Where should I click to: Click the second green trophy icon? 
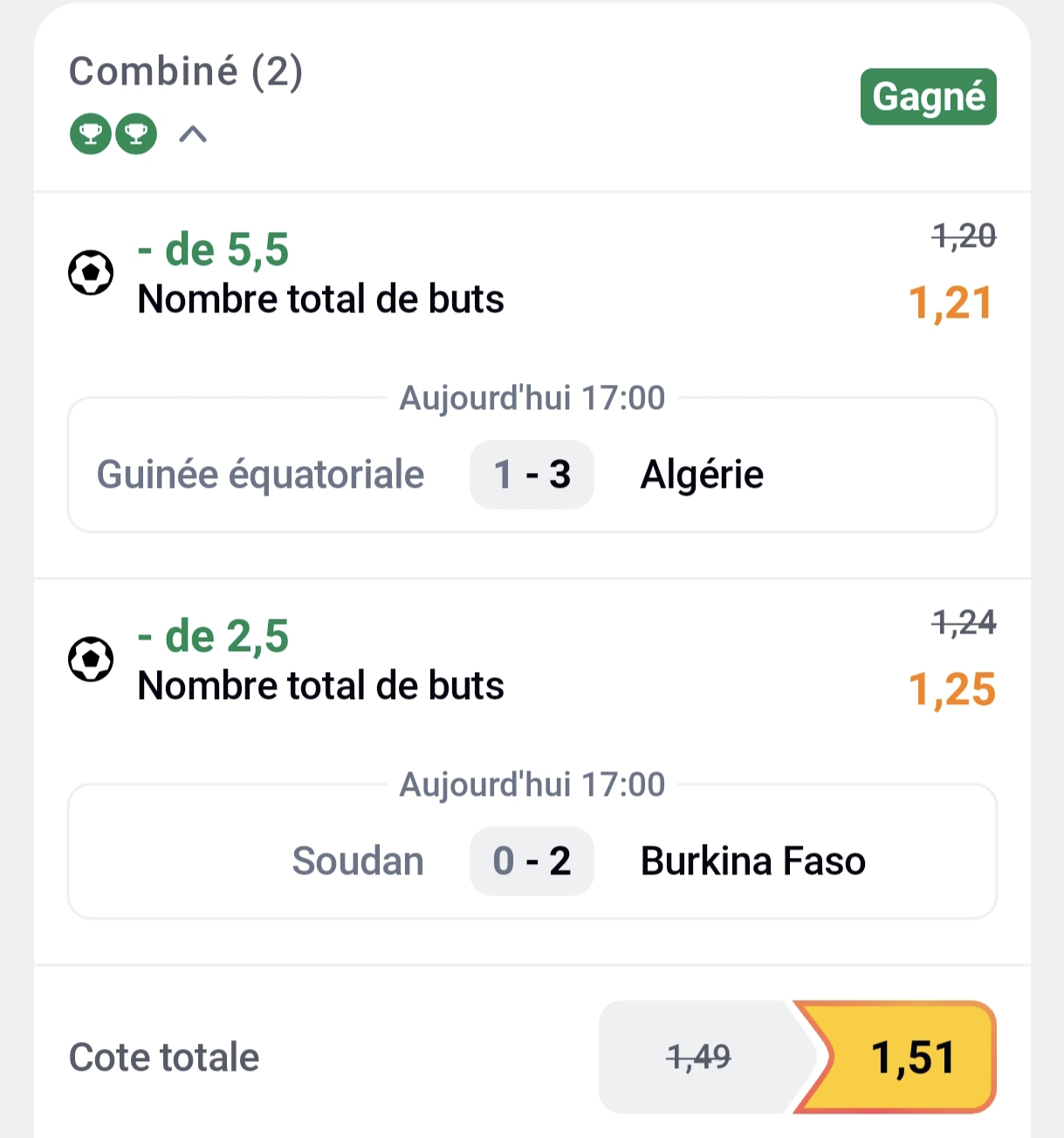click(x=136, y=134)
